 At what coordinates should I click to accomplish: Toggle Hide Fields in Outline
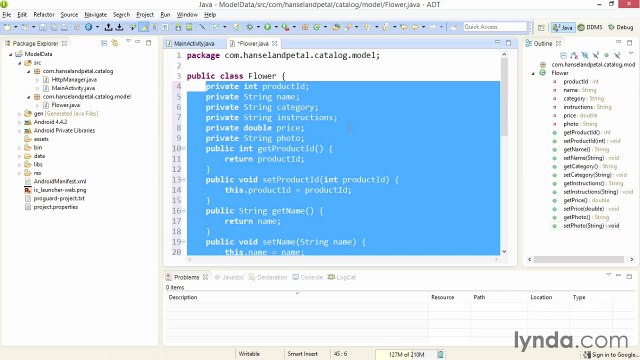[585, 56]
